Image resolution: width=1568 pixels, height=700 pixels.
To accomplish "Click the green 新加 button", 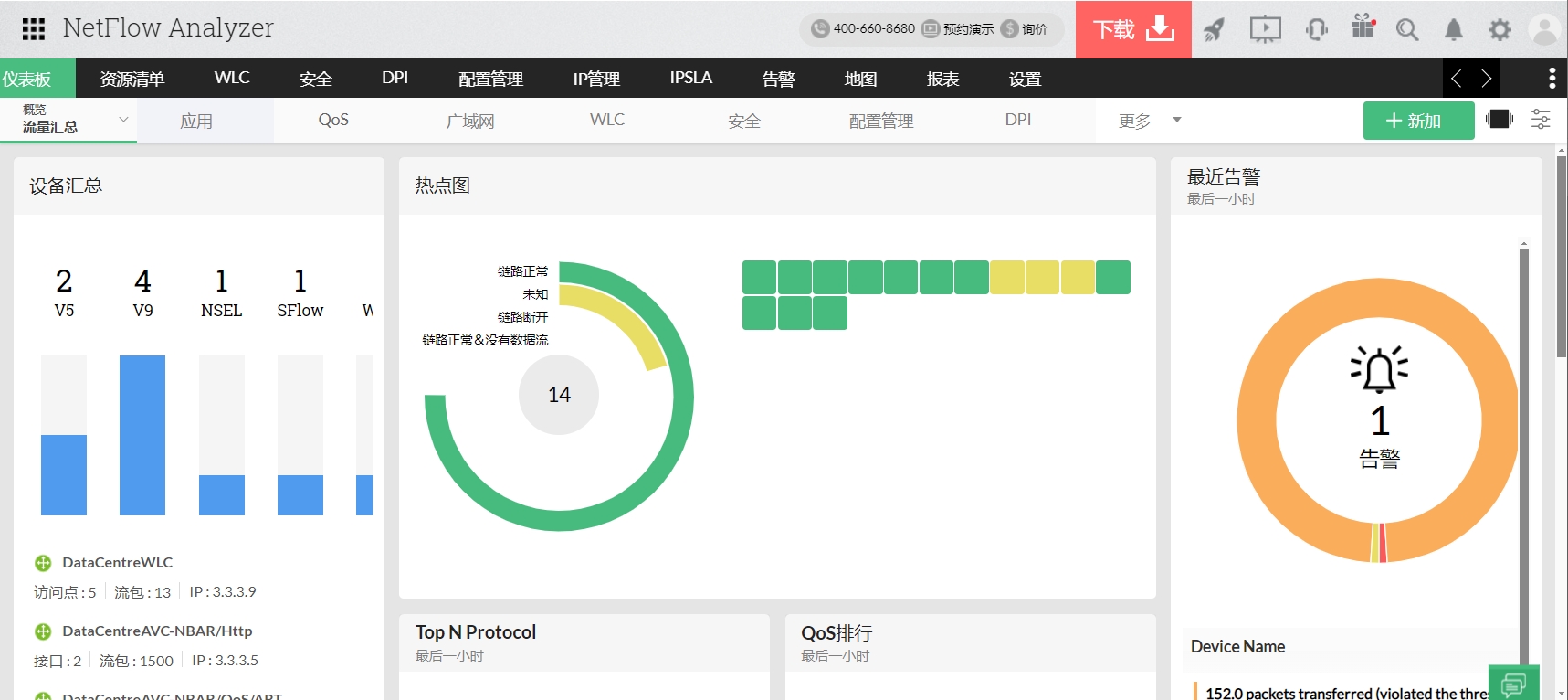I will (1417, 121).
